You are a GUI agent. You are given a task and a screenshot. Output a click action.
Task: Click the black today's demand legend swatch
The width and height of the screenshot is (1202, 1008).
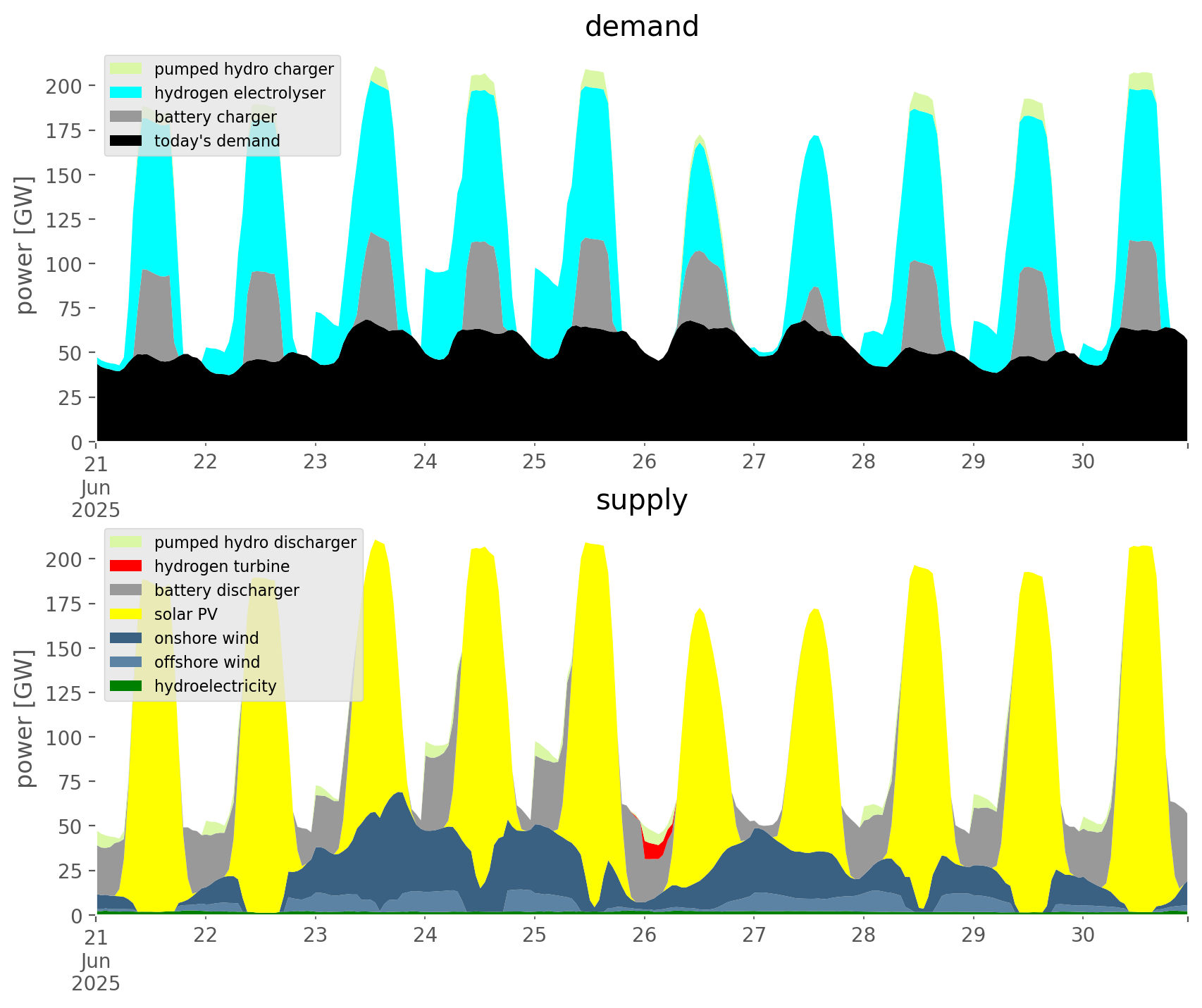[x=126, y=141]
